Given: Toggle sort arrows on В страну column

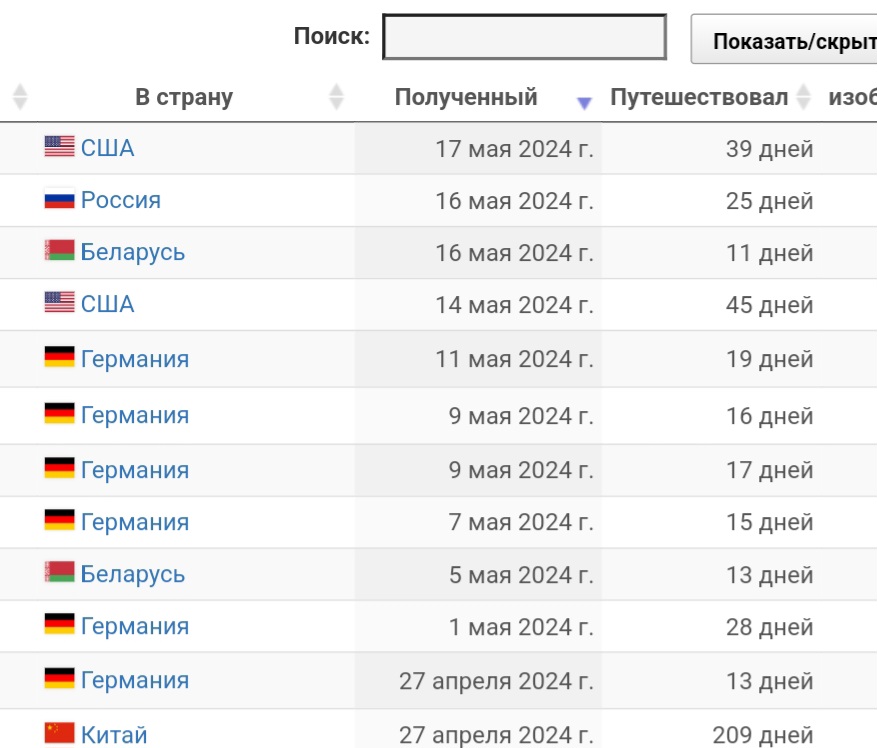Looking at the screenshot, I should [x=336, y=97].
